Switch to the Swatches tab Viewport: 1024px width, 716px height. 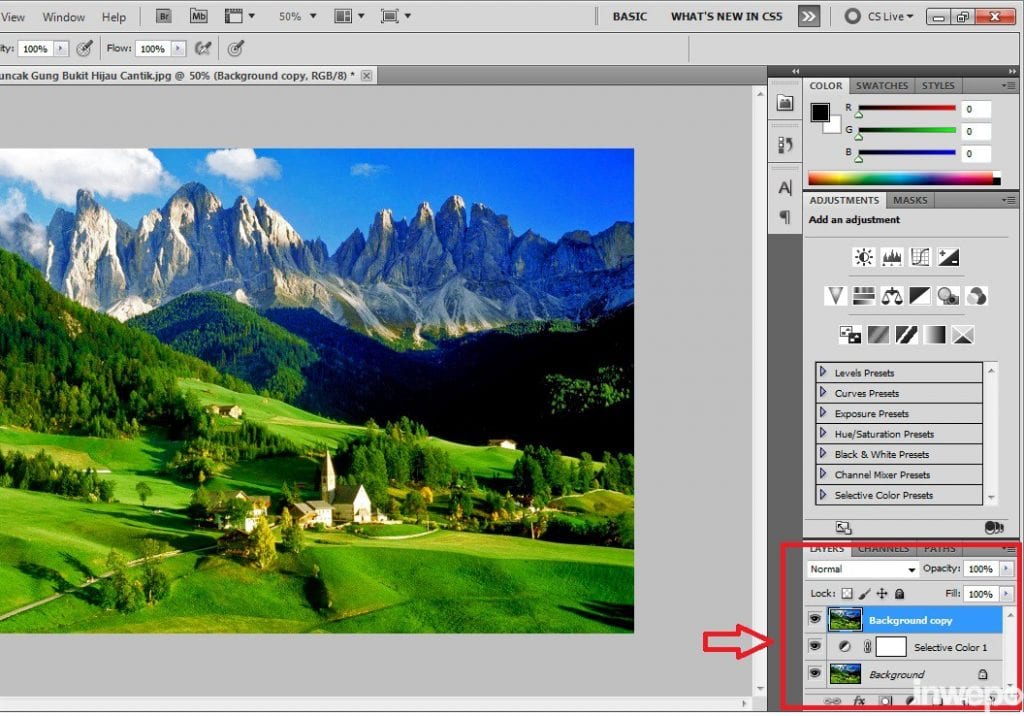(x=882, y=86)
